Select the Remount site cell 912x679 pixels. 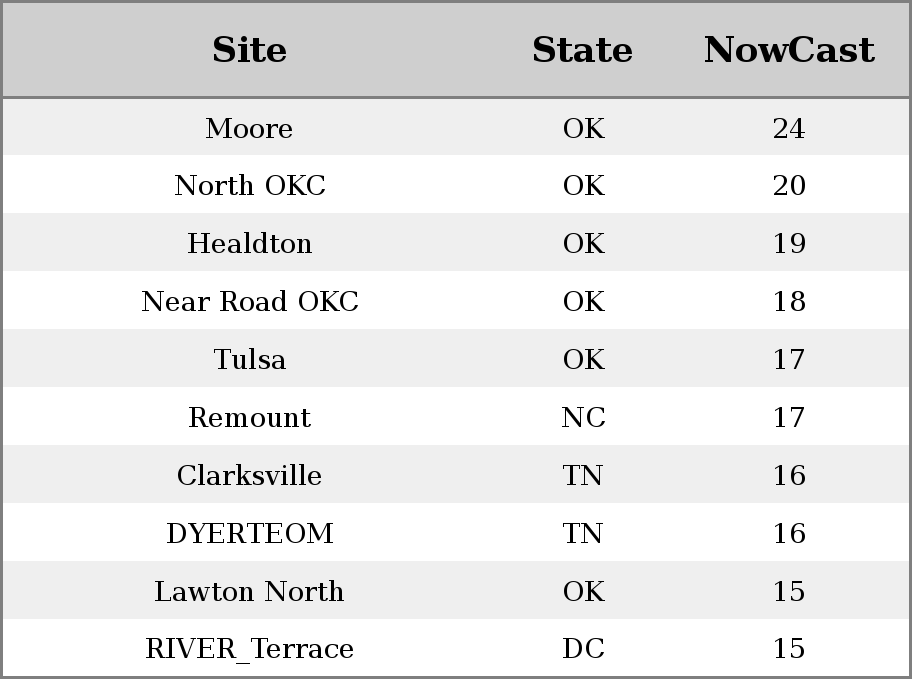tap(250, 417)
